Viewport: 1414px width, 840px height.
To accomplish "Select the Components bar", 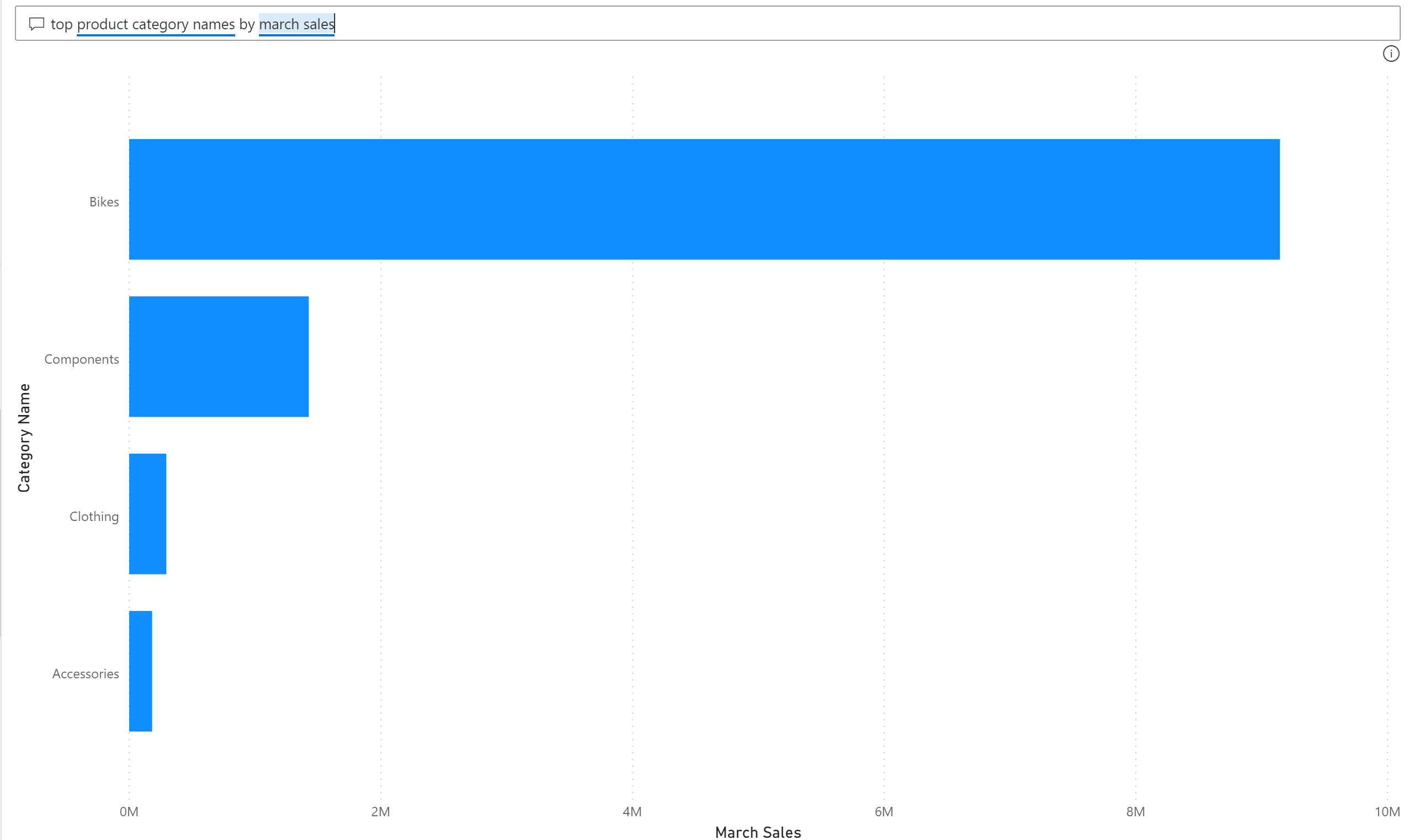I will coord(219,357).
